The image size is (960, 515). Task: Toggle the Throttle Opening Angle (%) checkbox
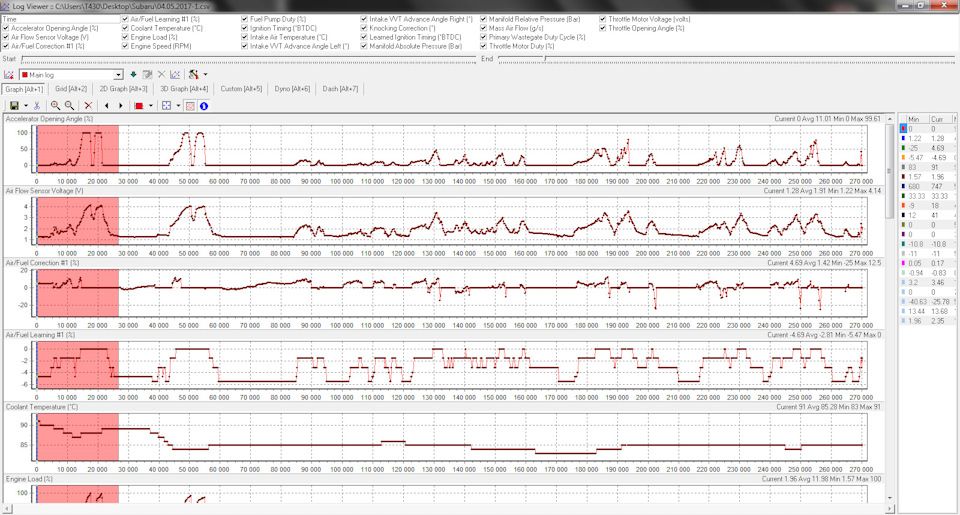[x=603, y=28]
